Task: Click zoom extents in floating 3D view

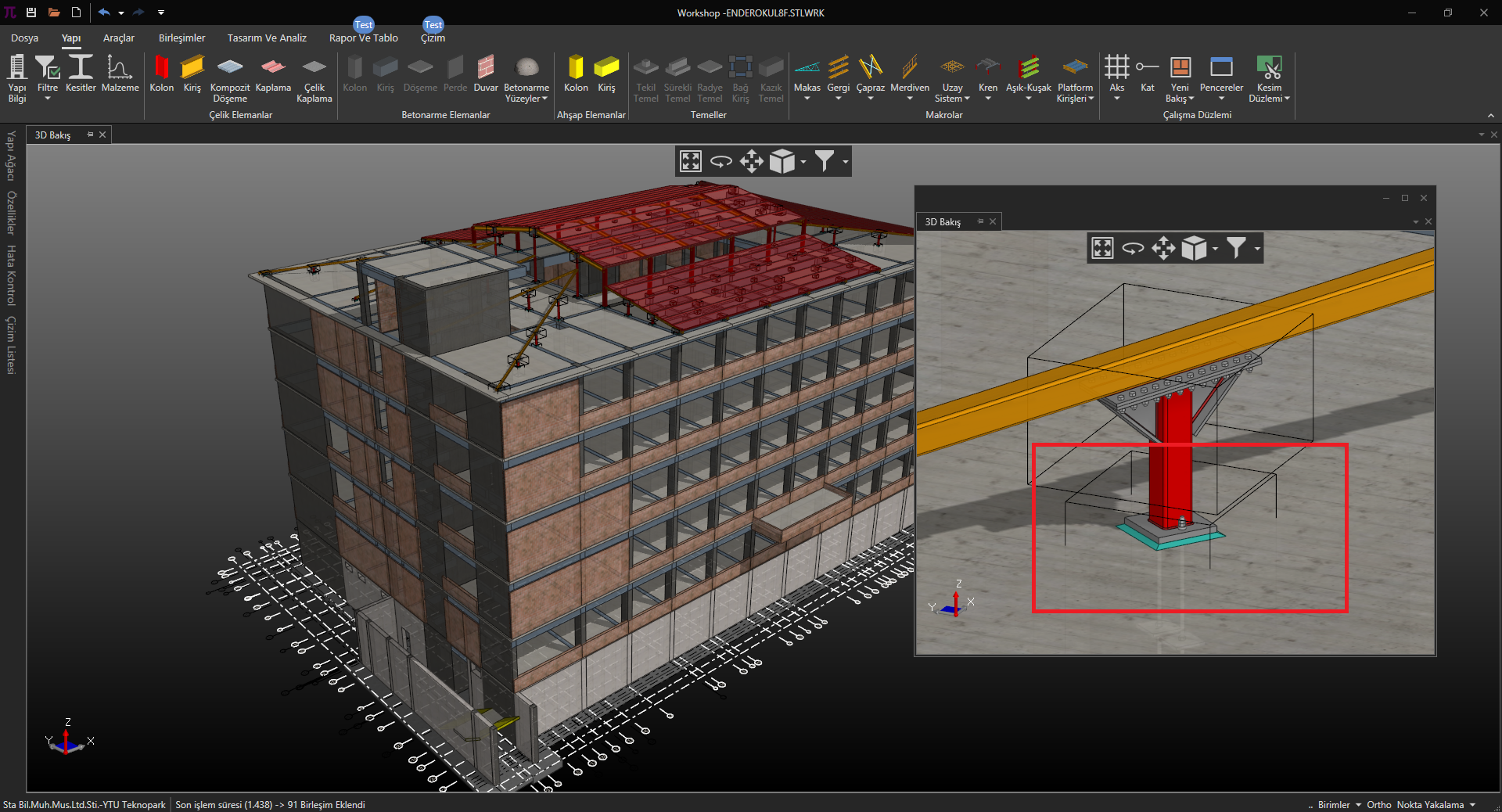Action: click(x=1102, y=249)
